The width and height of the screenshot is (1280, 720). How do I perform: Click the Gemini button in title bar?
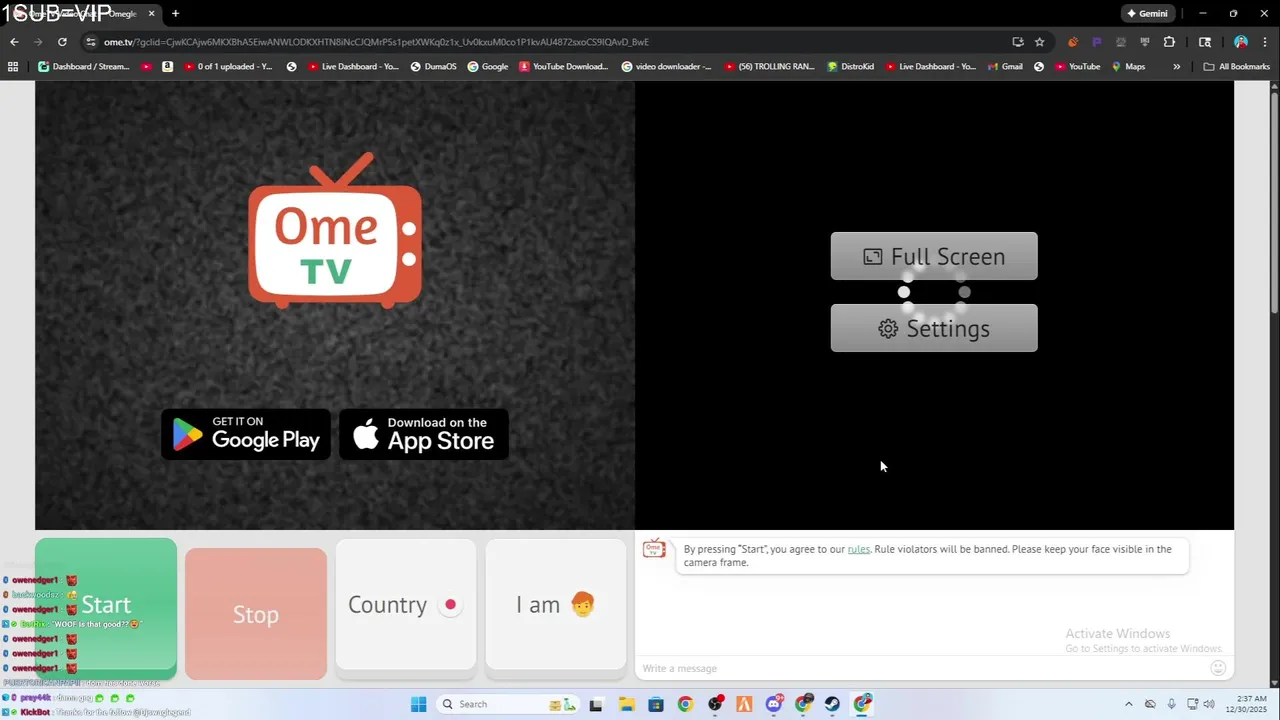click(x=1147, y=14)
